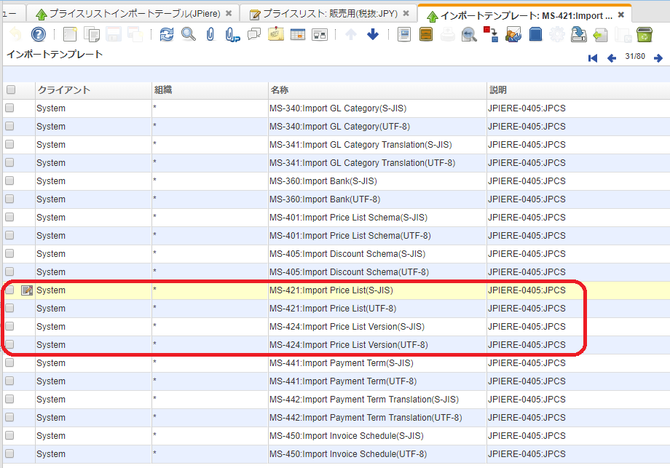The height and width of the screenshot is (468, 670).
Task: Select the MS-405:Import Discount Schema(S-JIS) row
Action: 336,254
